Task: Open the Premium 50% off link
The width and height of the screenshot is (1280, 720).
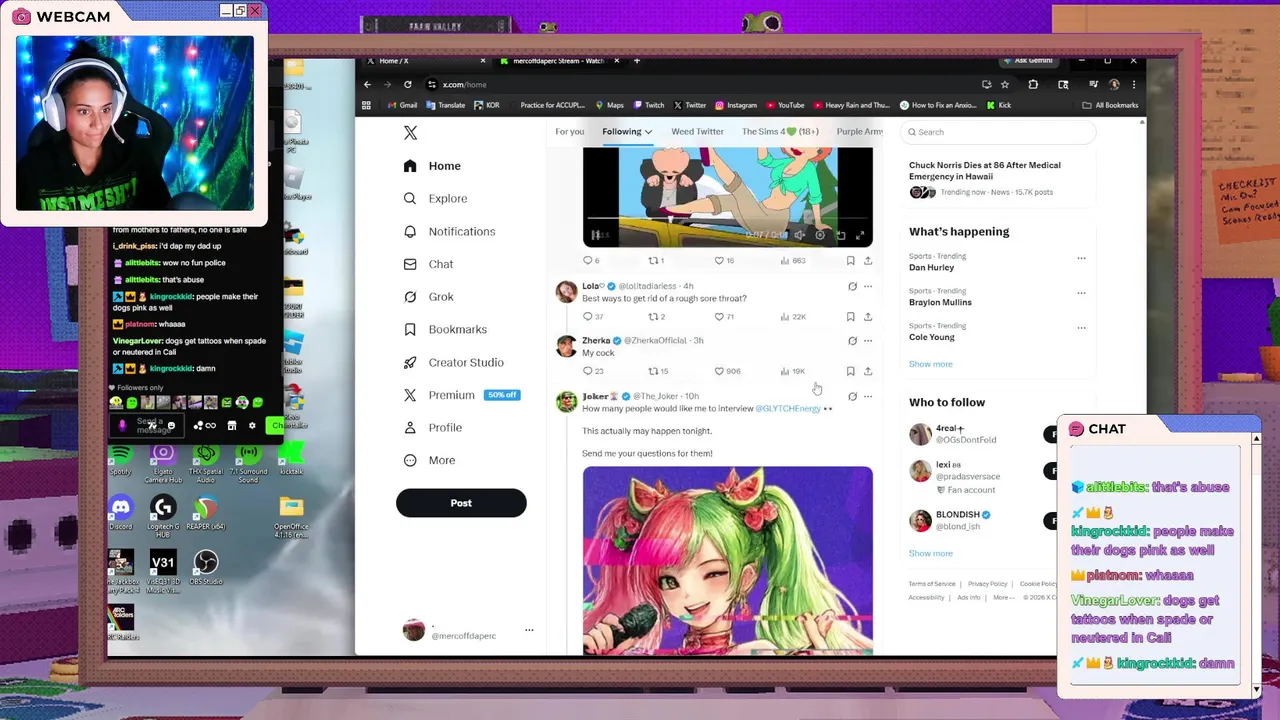Action: click(461, 395)
